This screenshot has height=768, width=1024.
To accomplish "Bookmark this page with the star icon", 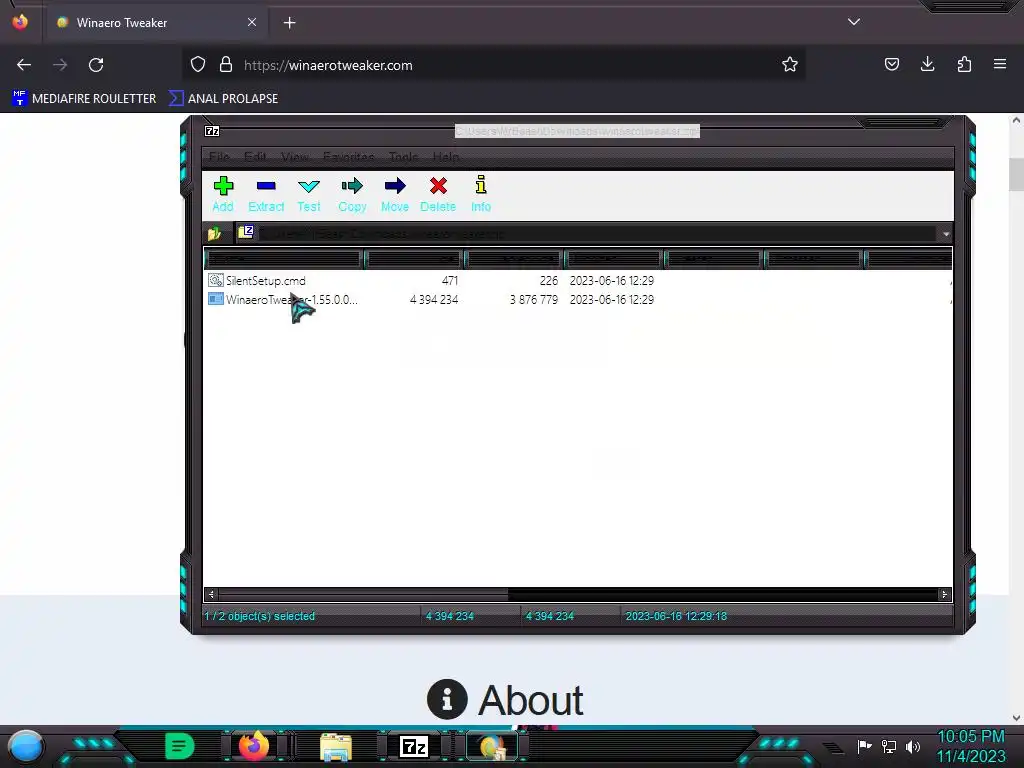I will (x=790, y=65).
